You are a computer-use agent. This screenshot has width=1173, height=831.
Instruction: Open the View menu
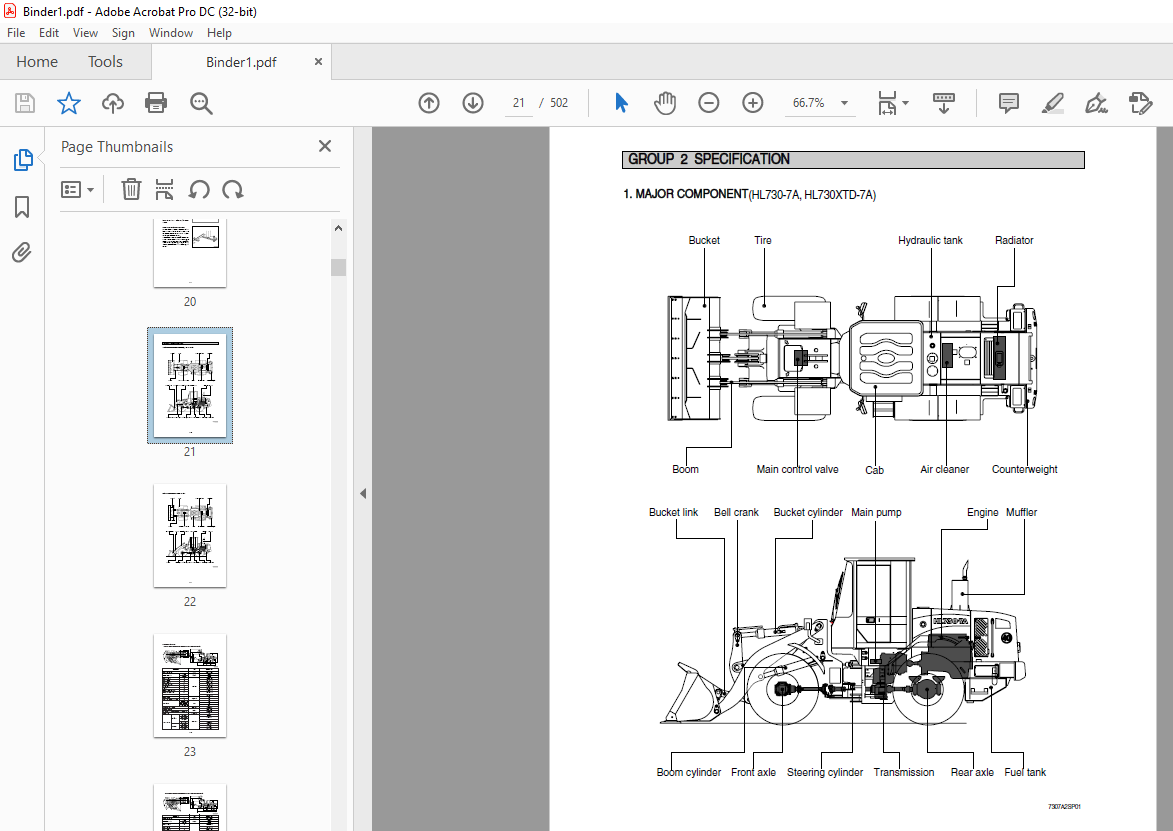85,33
